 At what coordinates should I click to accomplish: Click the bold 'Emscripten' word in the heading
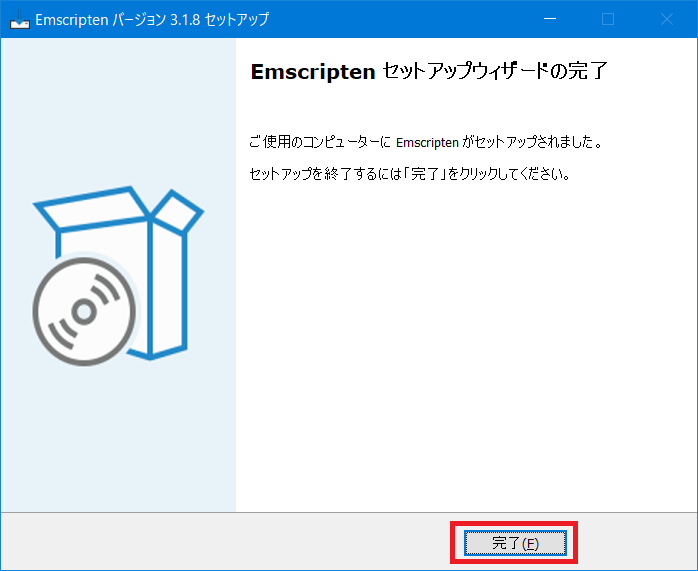[x=313, y=72]
